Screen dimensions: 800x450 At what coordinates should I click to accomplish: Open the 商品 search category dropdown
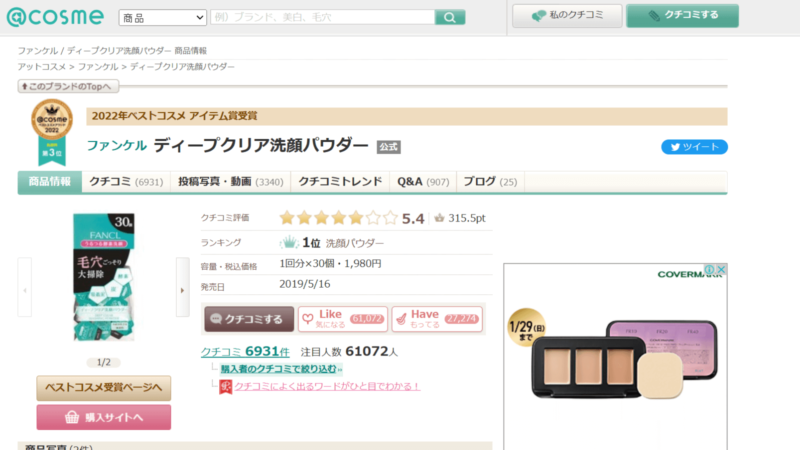(163, 18)
